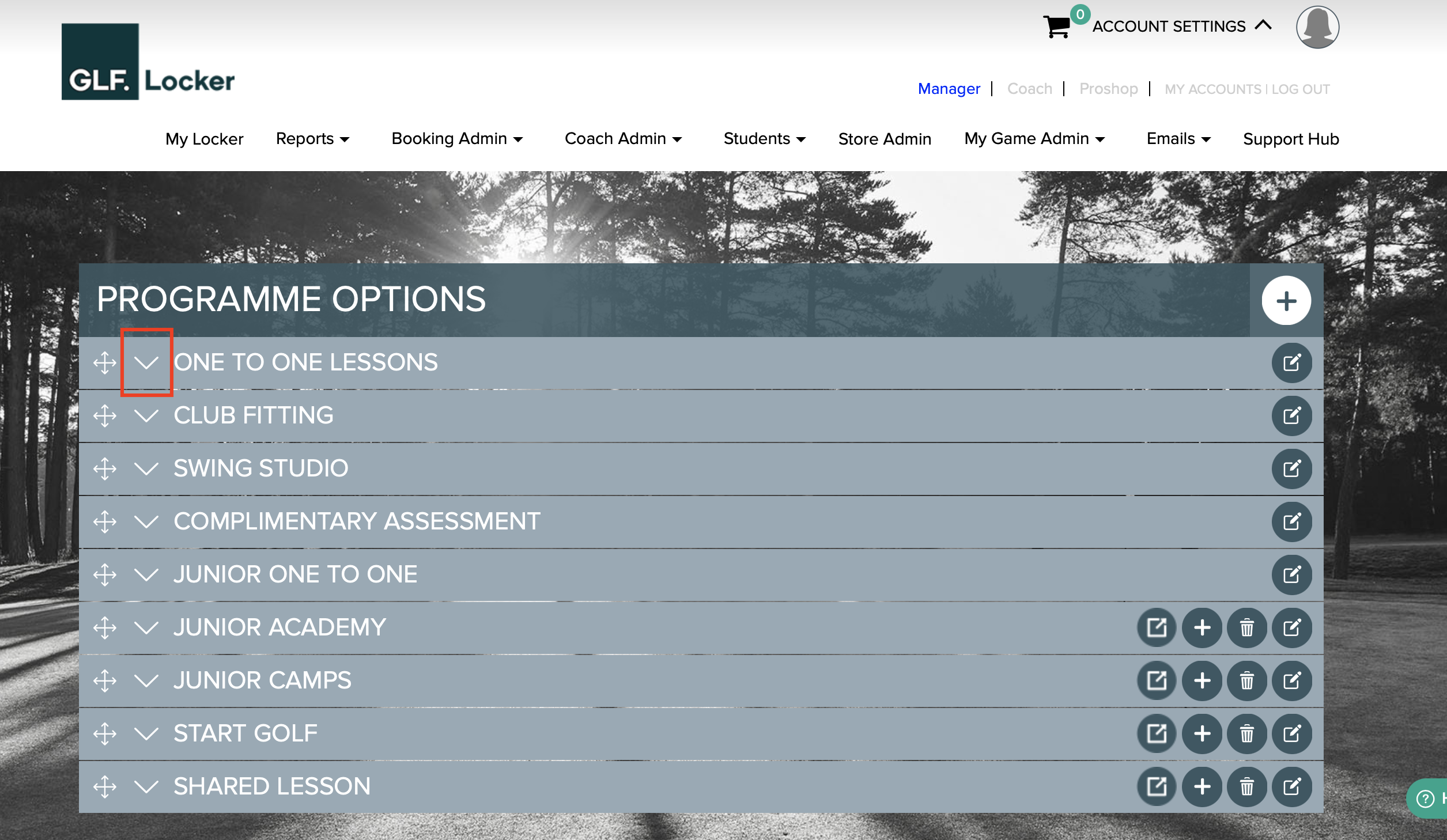Expand the Start Golf row
The image size is (1447, 840).
(146, 733)
